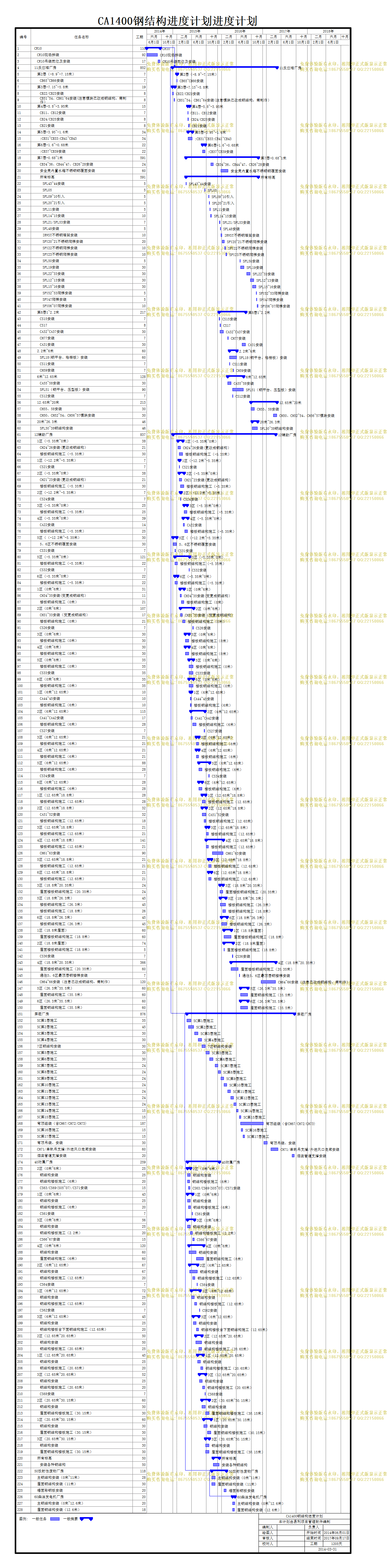Select task name '7区钢结构安装' in the table
Viewport: 387px width, 1568px height.
(49, 1046)
